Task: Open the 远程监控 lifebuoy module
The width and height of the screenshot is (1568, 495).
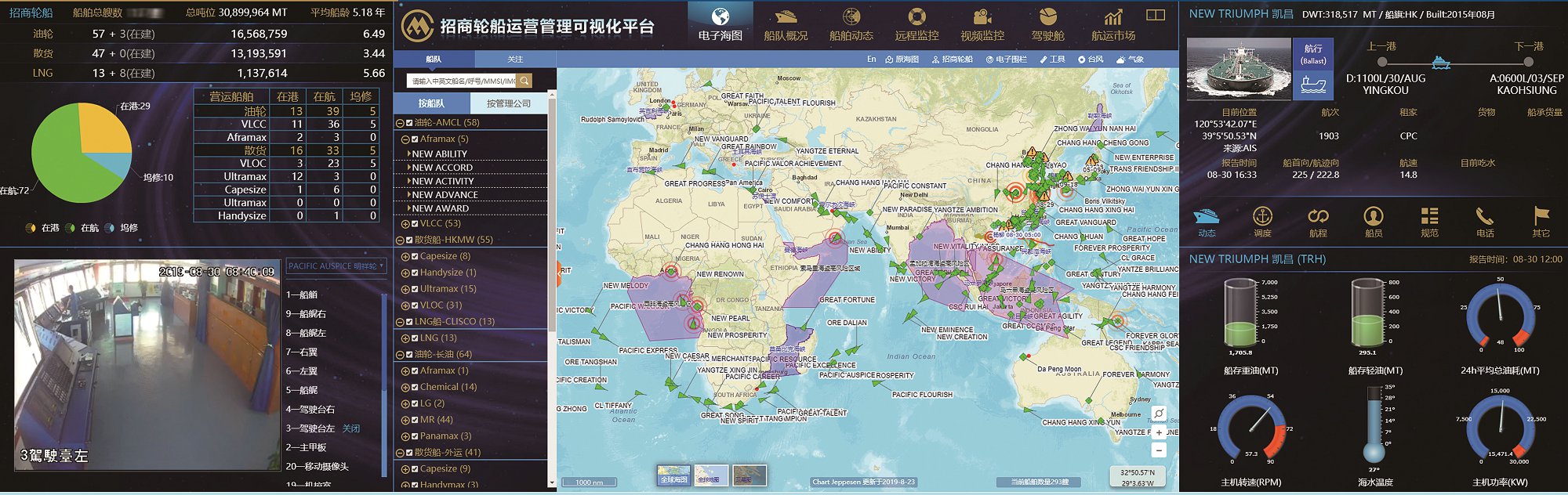Action: 916,23
